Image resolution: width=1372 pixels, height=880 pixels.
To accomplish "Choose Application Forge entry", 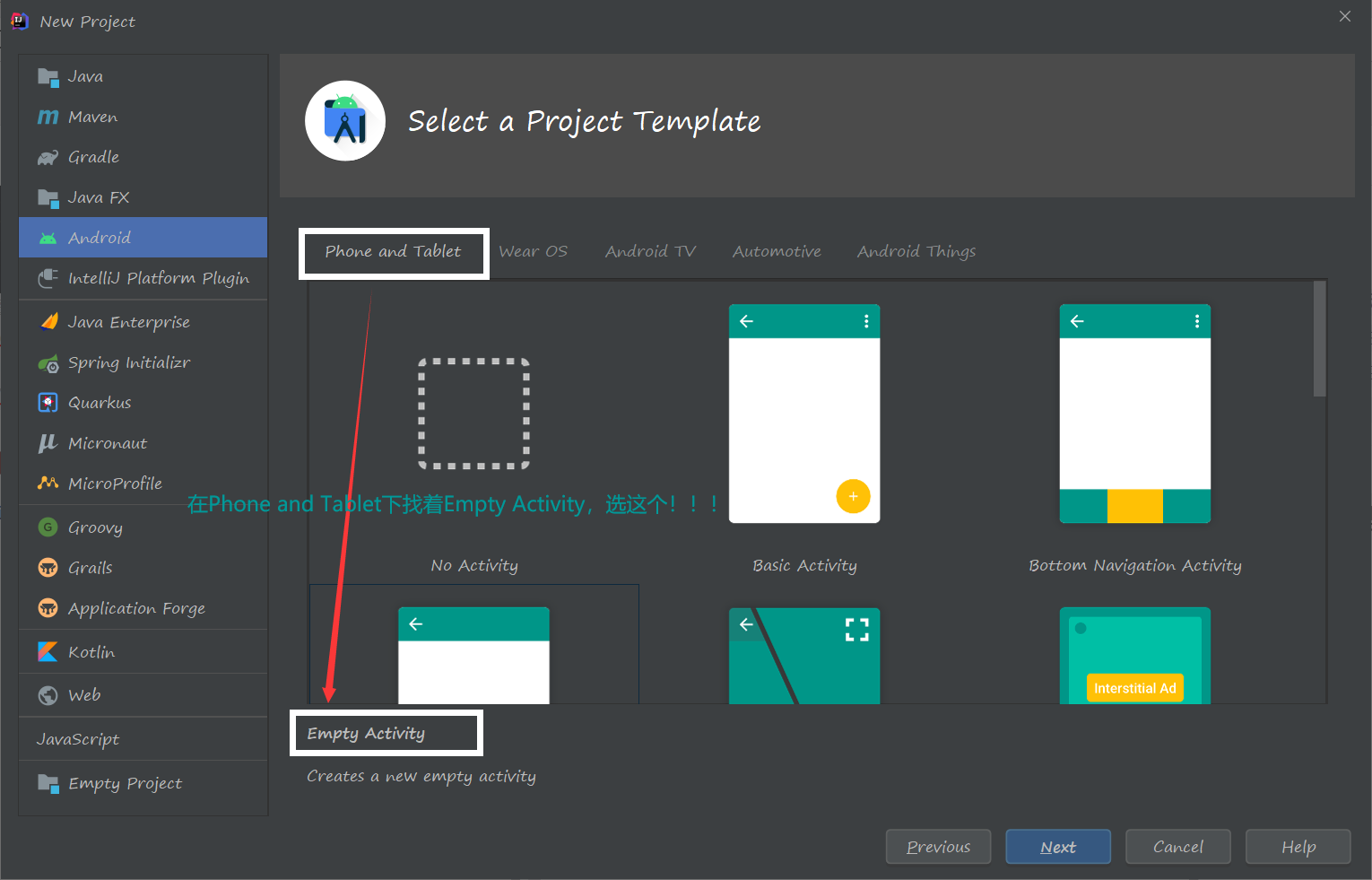I will (x=143, y=608).
